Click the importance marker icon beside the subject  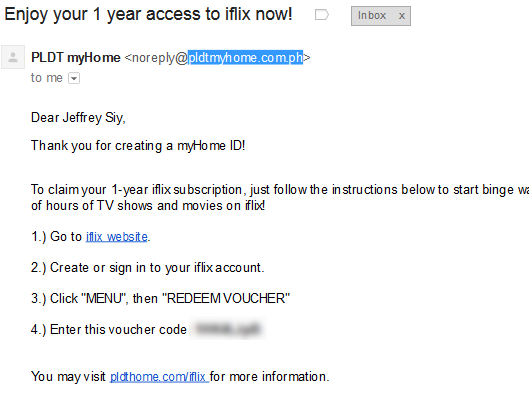[322, 15]
